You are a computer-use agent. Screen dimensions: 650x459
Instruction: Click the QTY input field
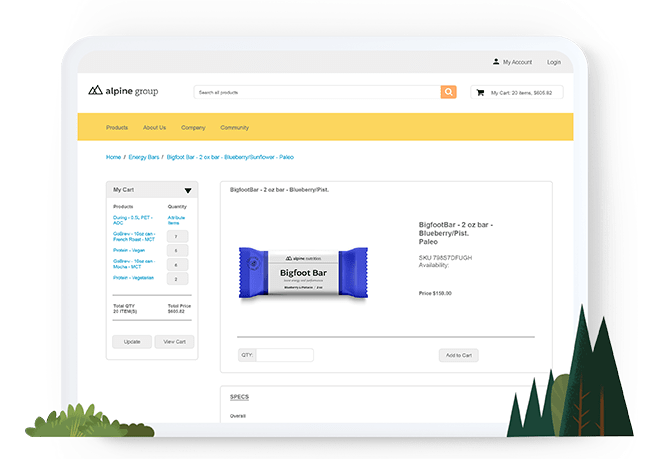[284, 355]
